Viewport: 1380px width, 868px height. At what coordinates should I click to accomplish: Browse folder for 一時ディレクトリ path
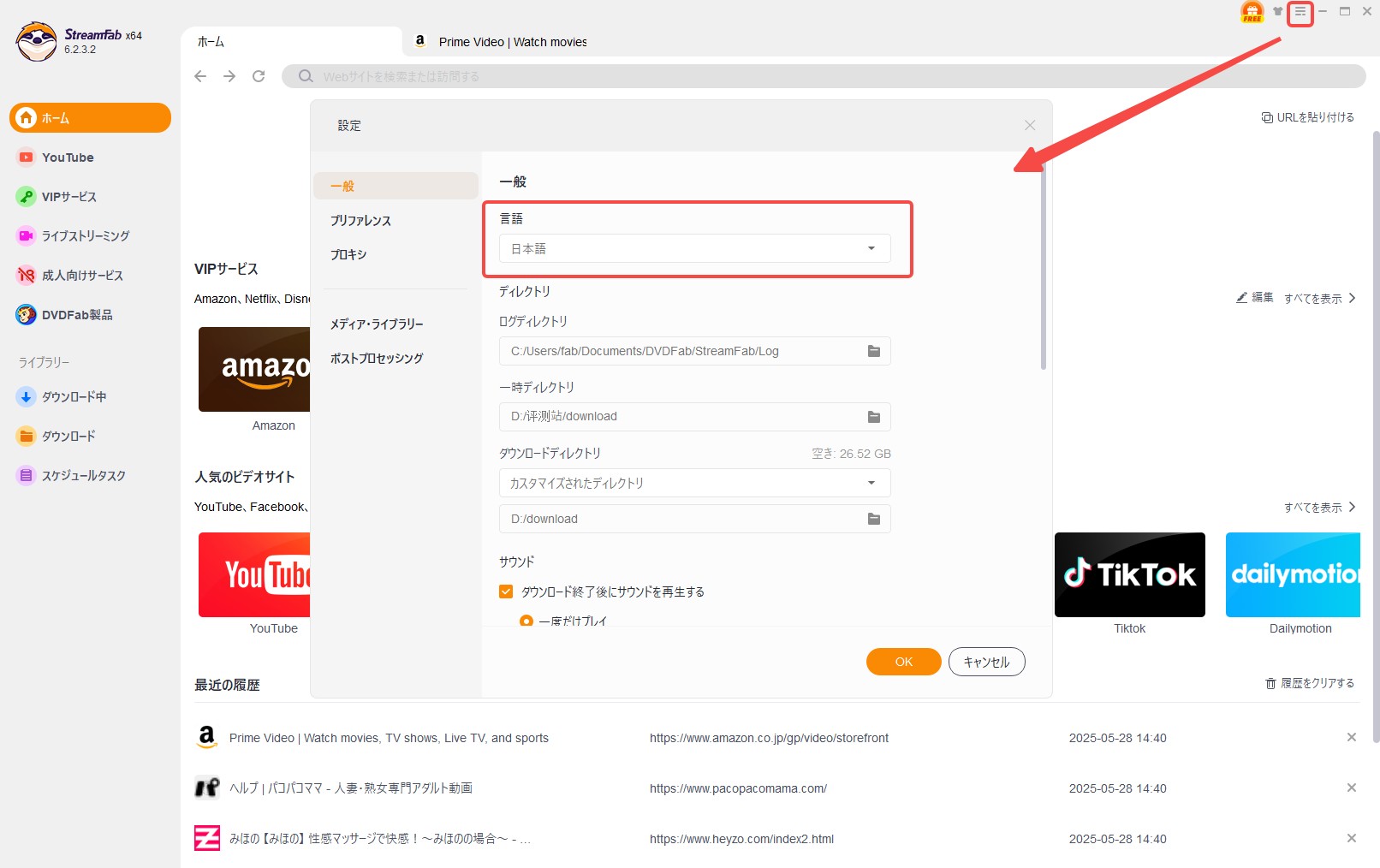[874, 417]
